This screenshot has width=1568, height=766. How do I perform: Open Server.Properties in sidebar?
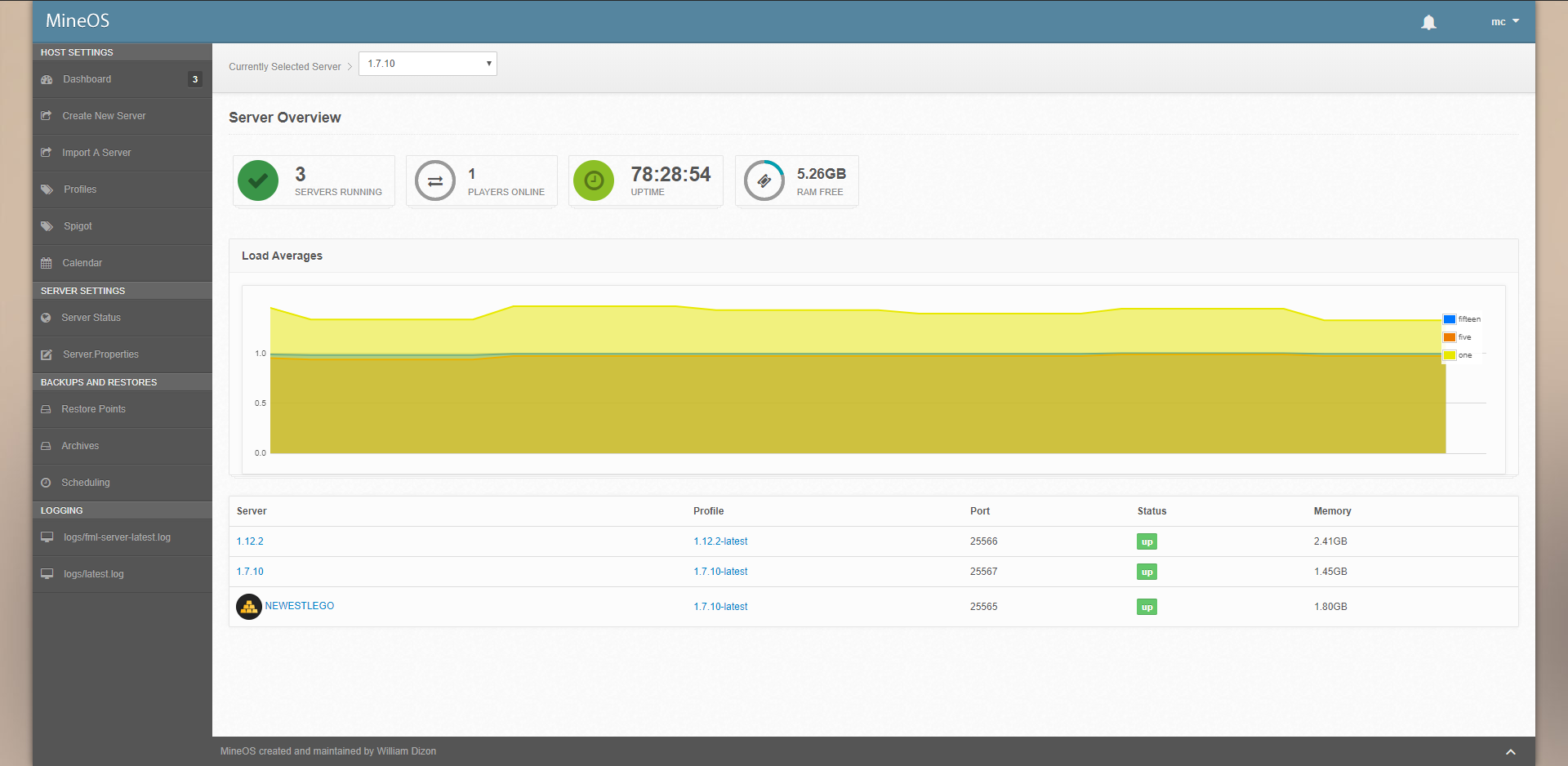coord(100,354)
